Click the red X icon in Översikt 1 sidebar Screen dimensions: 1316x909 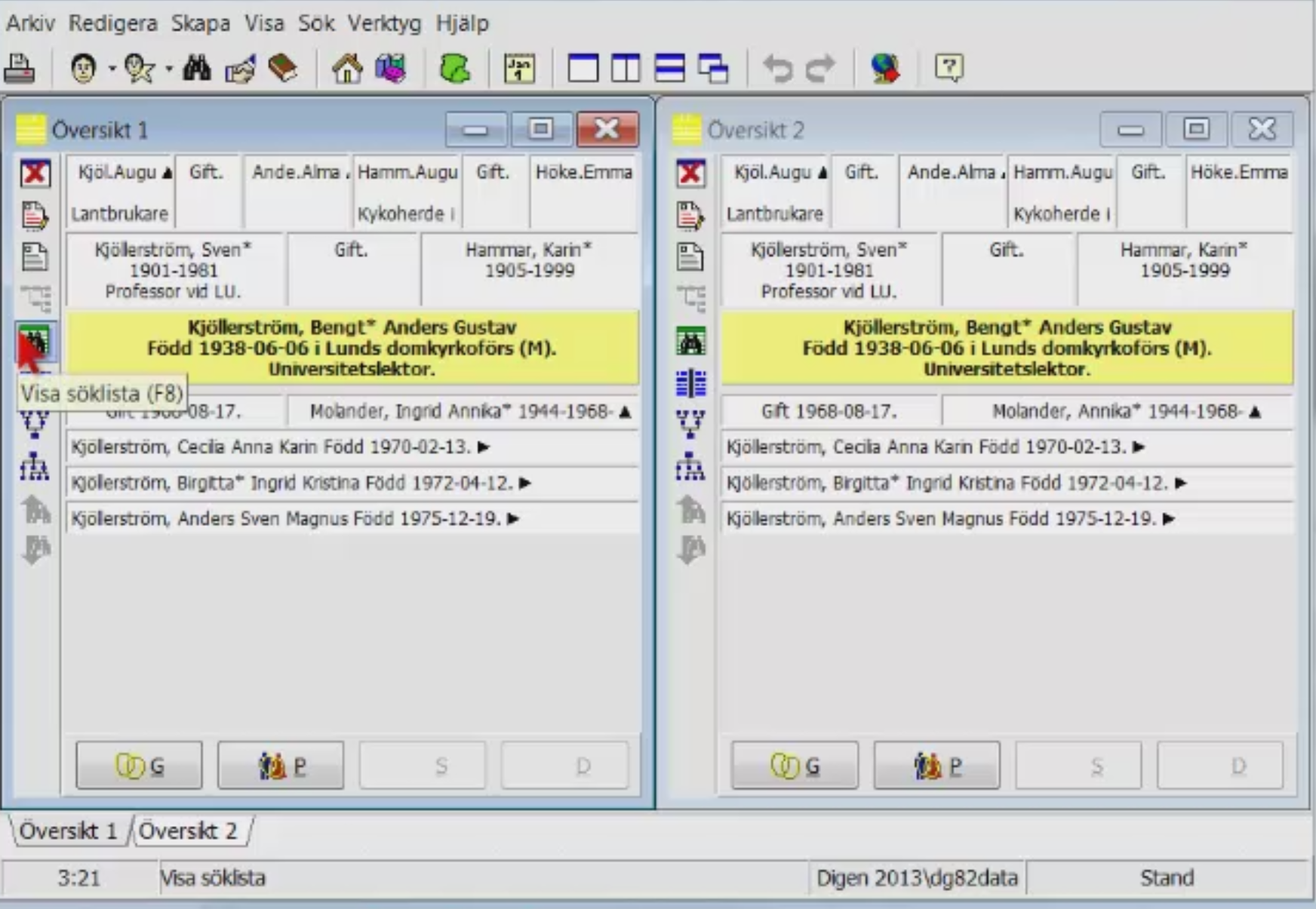point(35,174)
